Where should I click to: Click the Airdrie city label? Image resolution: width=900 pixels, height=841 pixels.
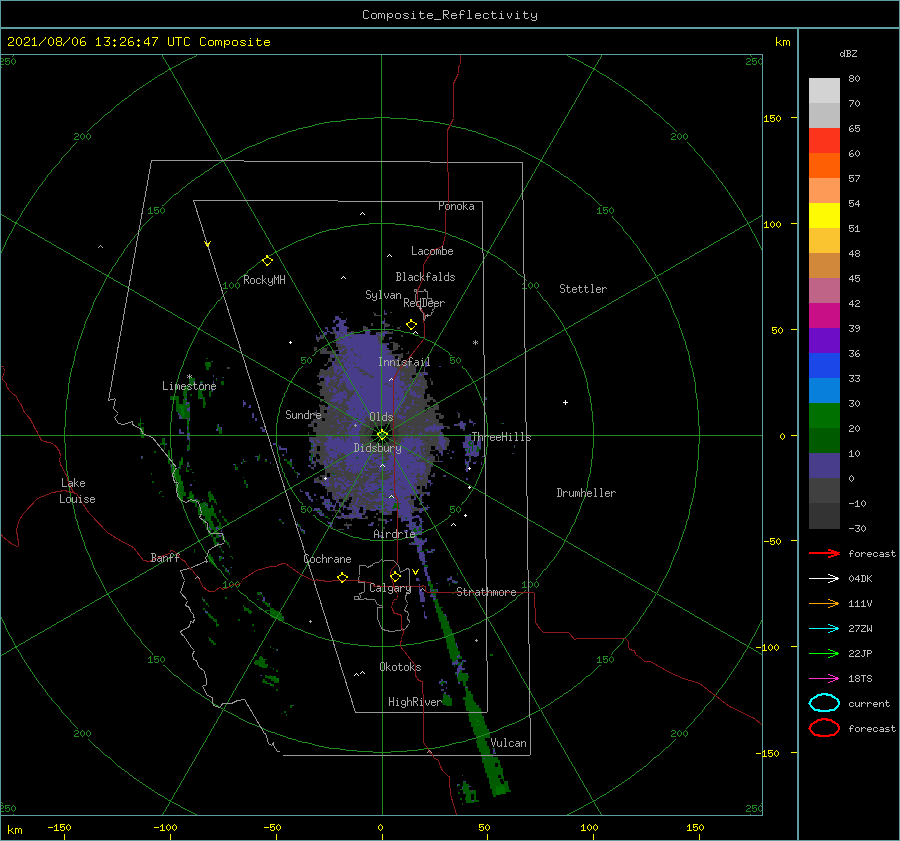tap(394, 534)
